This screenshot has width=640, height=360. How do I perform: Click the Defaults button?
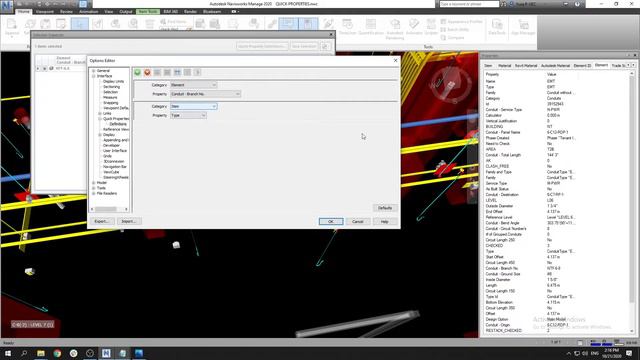384,208
